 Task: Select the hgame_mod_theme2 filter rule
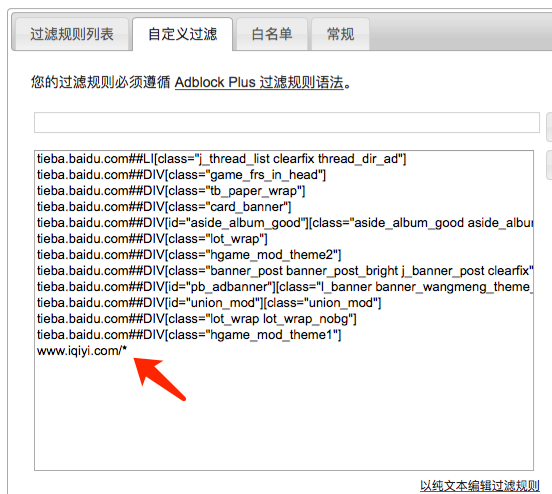point(189,255)
